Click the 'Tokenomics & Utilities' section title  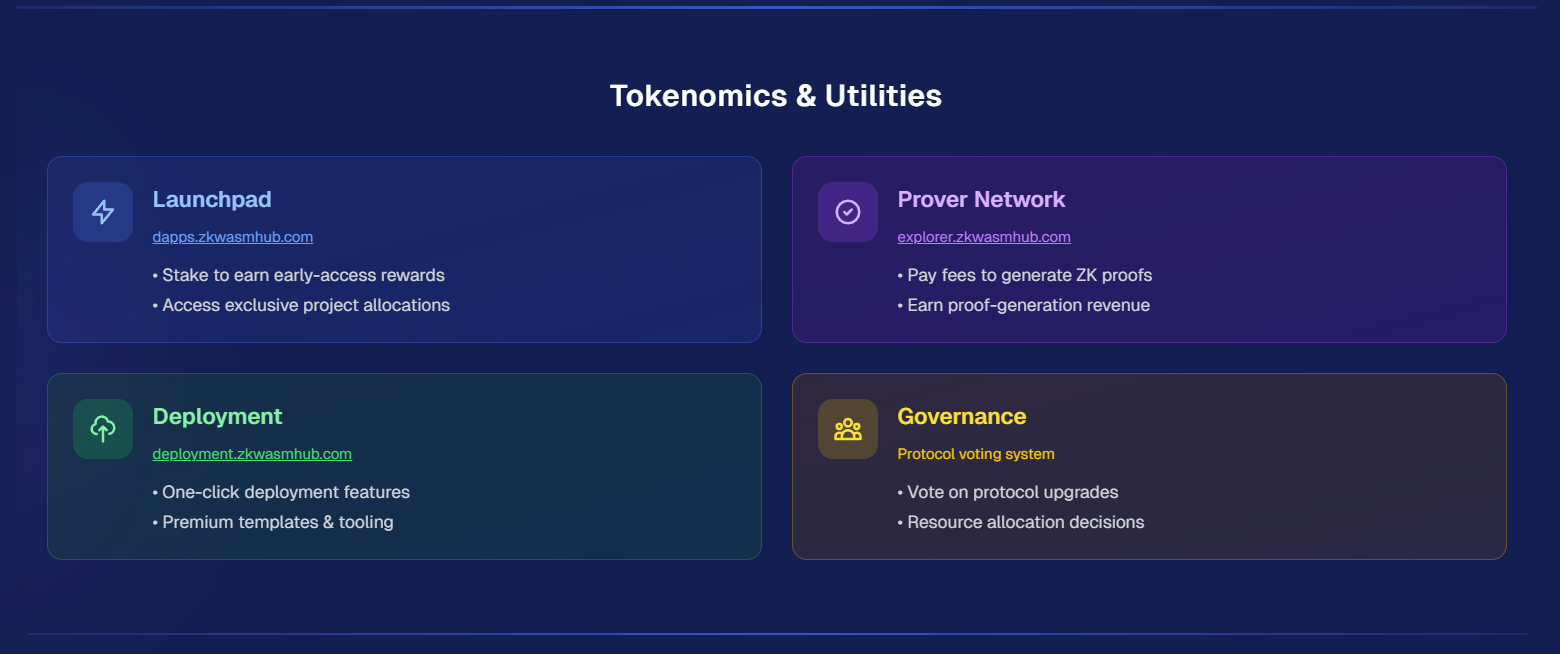[776, 96]
